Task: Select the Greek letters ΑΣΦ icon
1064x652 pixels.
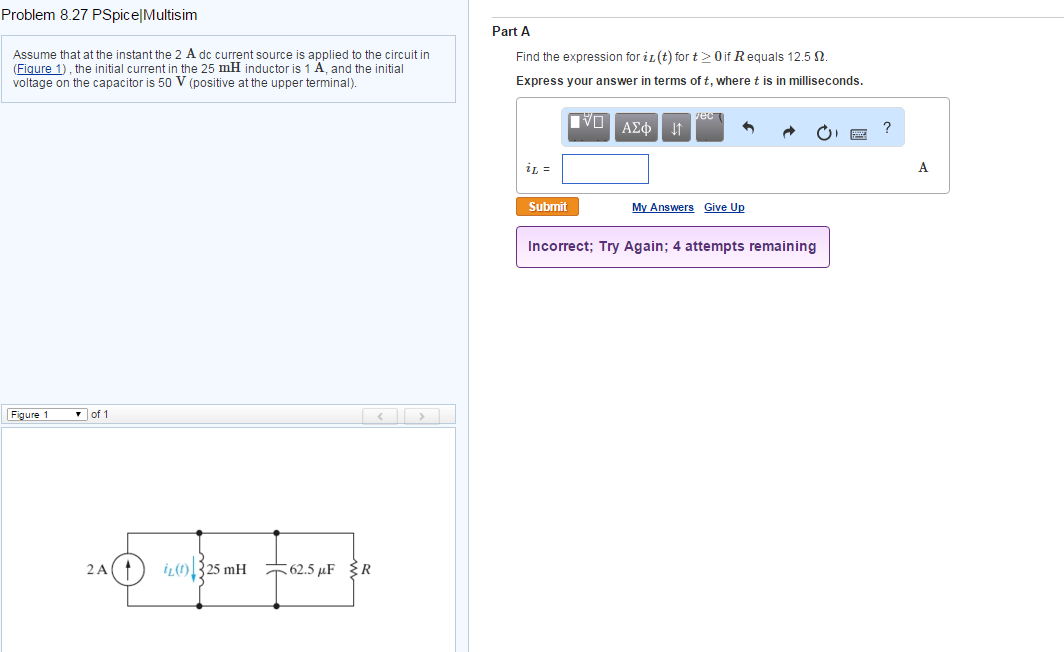Action: 636,127
